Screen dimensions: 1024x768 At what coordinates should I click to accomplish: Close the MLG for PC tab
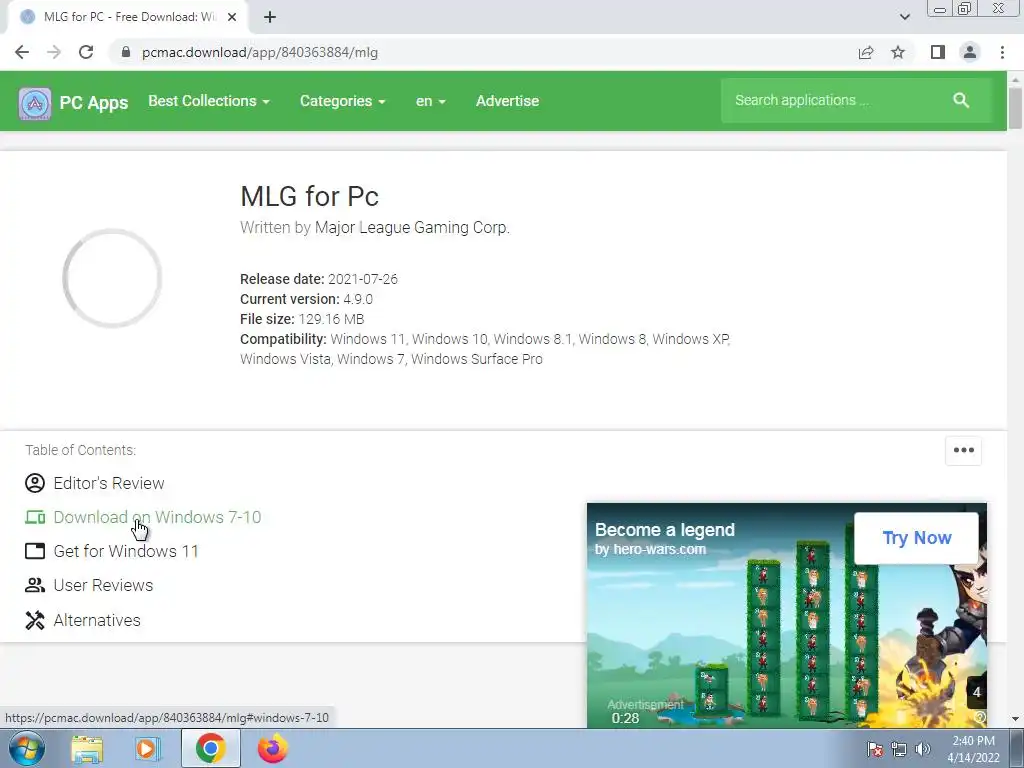click(232, 18)
